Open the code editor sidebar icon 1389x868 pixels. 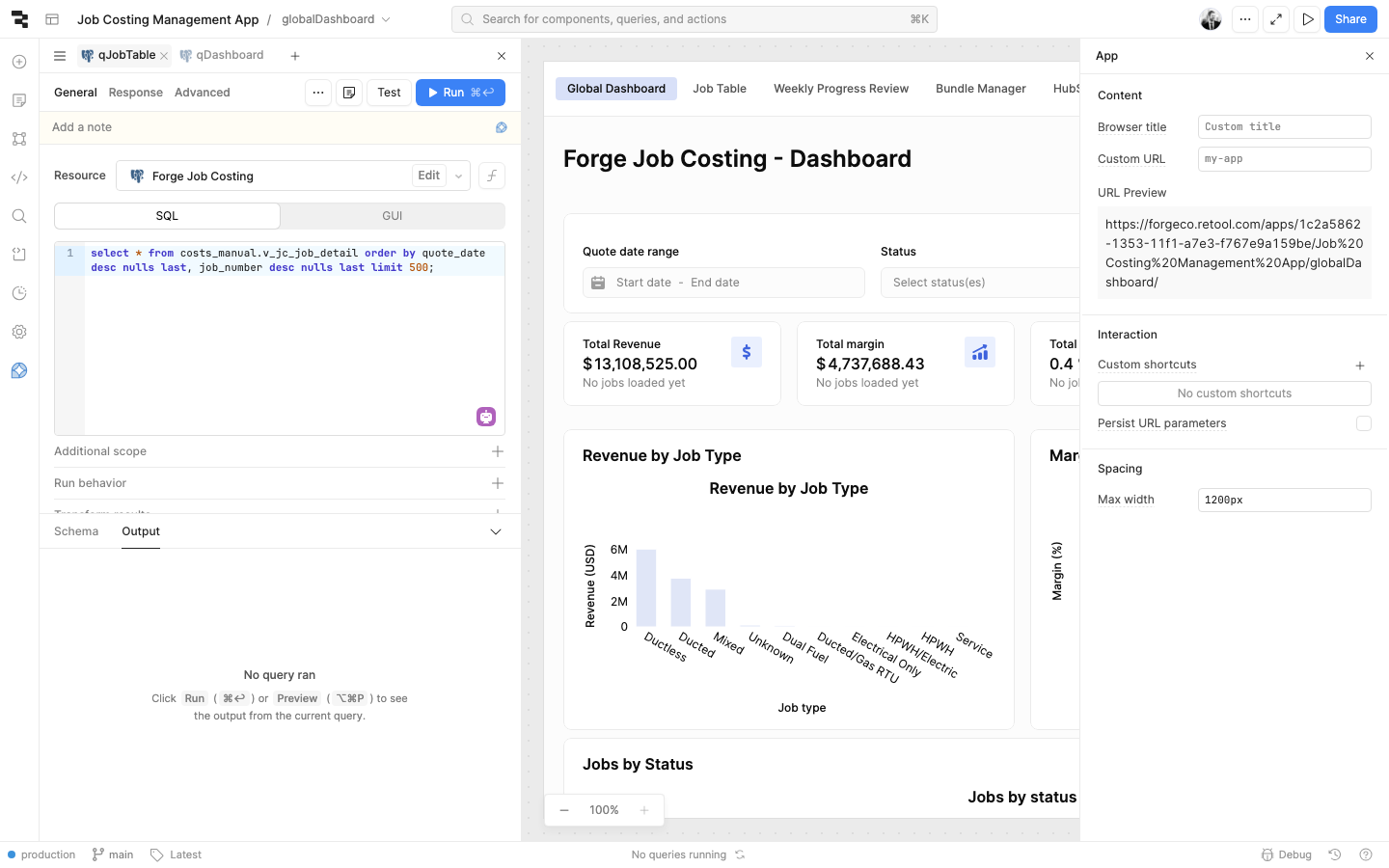pos(19,177)
